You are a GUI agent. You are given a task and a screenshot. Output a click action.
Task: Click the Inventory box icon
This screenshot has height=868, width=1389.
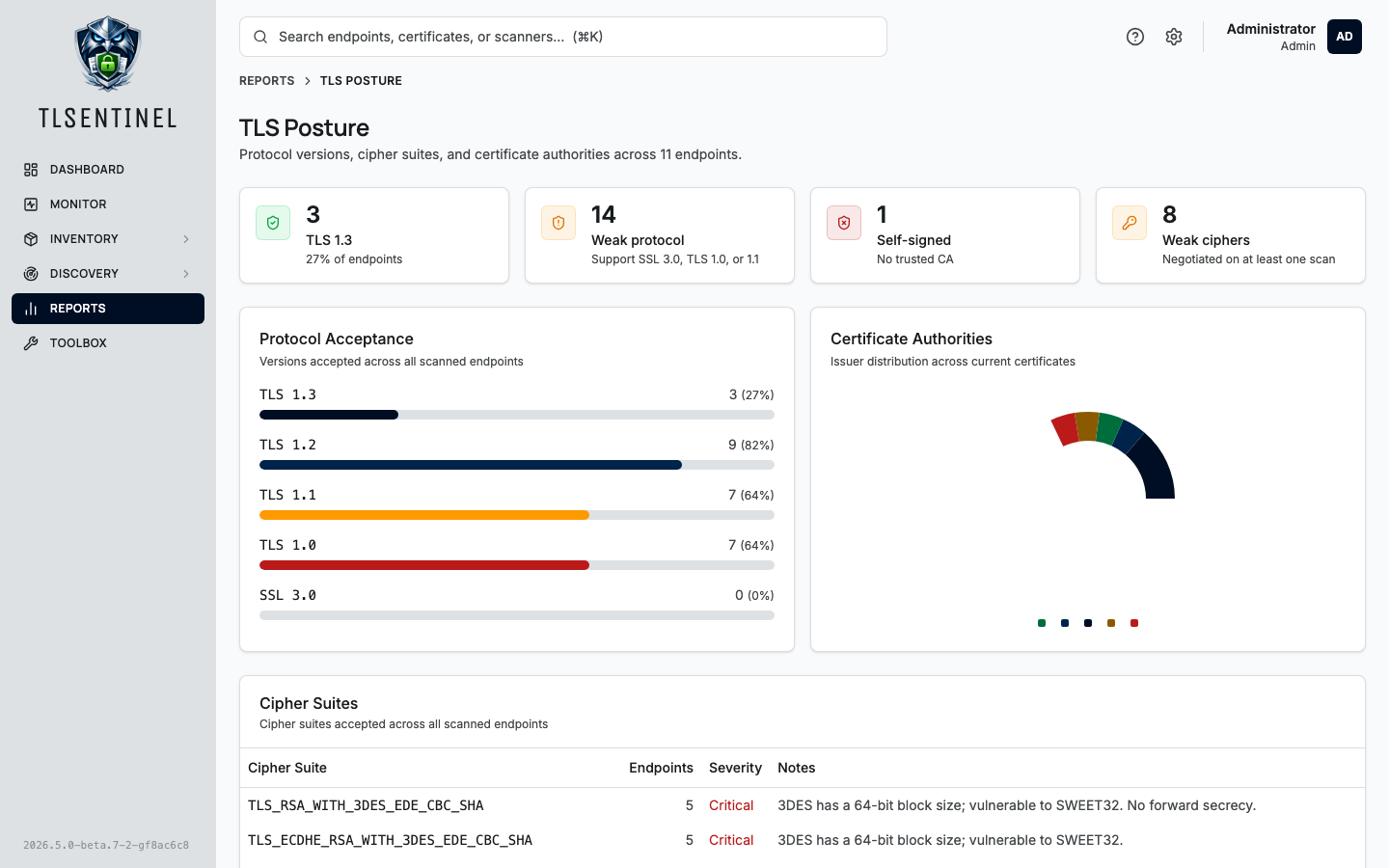click(x=31, y=239)
